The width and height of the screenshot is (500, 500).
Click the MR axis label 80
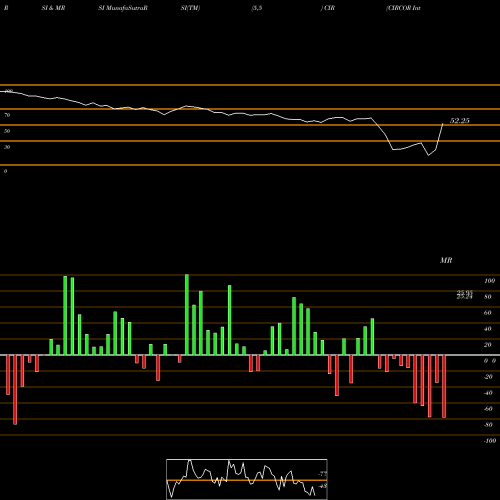click(x=488, y=297)
